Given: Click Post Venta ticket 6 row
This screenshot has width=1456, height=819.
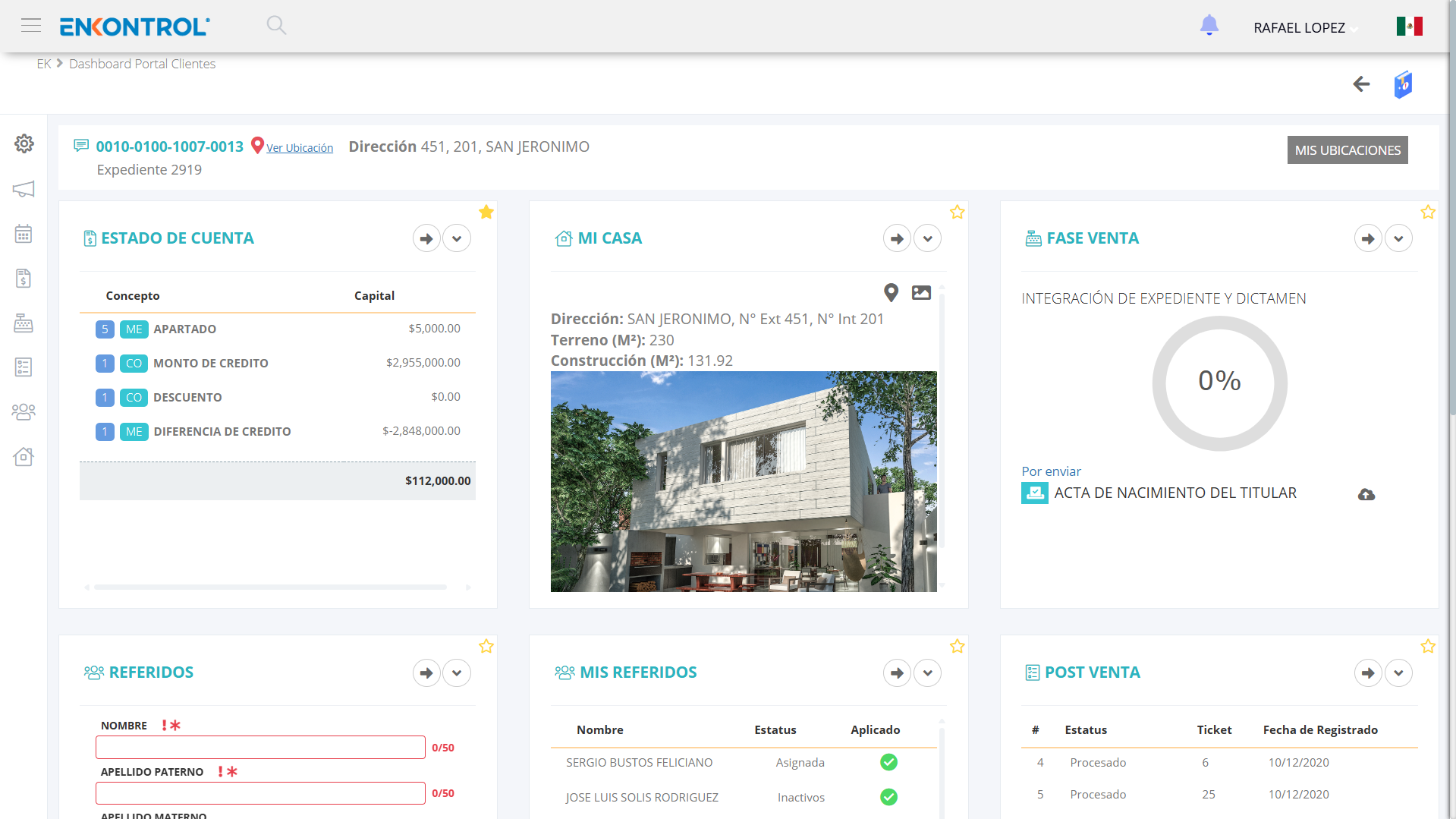Looking at the screenshot, I should [x=1219, y=762].
